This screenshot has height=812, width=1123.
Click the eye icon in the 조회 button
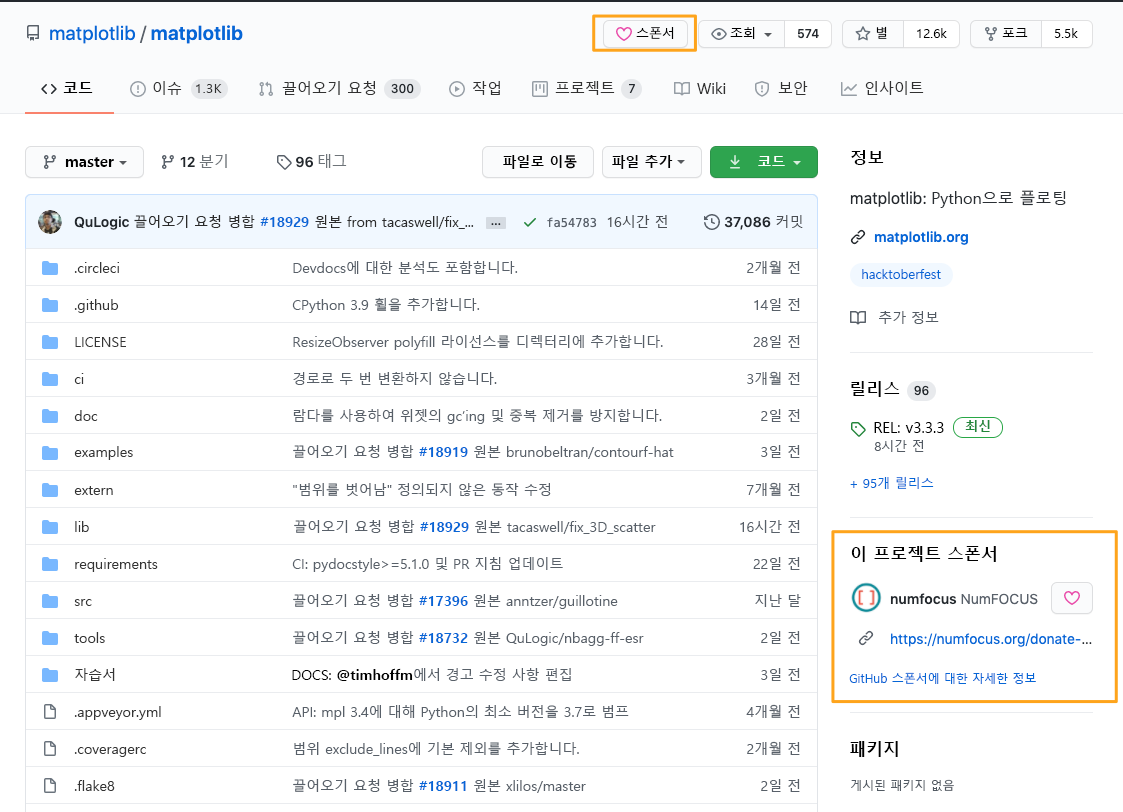[718, 34]
